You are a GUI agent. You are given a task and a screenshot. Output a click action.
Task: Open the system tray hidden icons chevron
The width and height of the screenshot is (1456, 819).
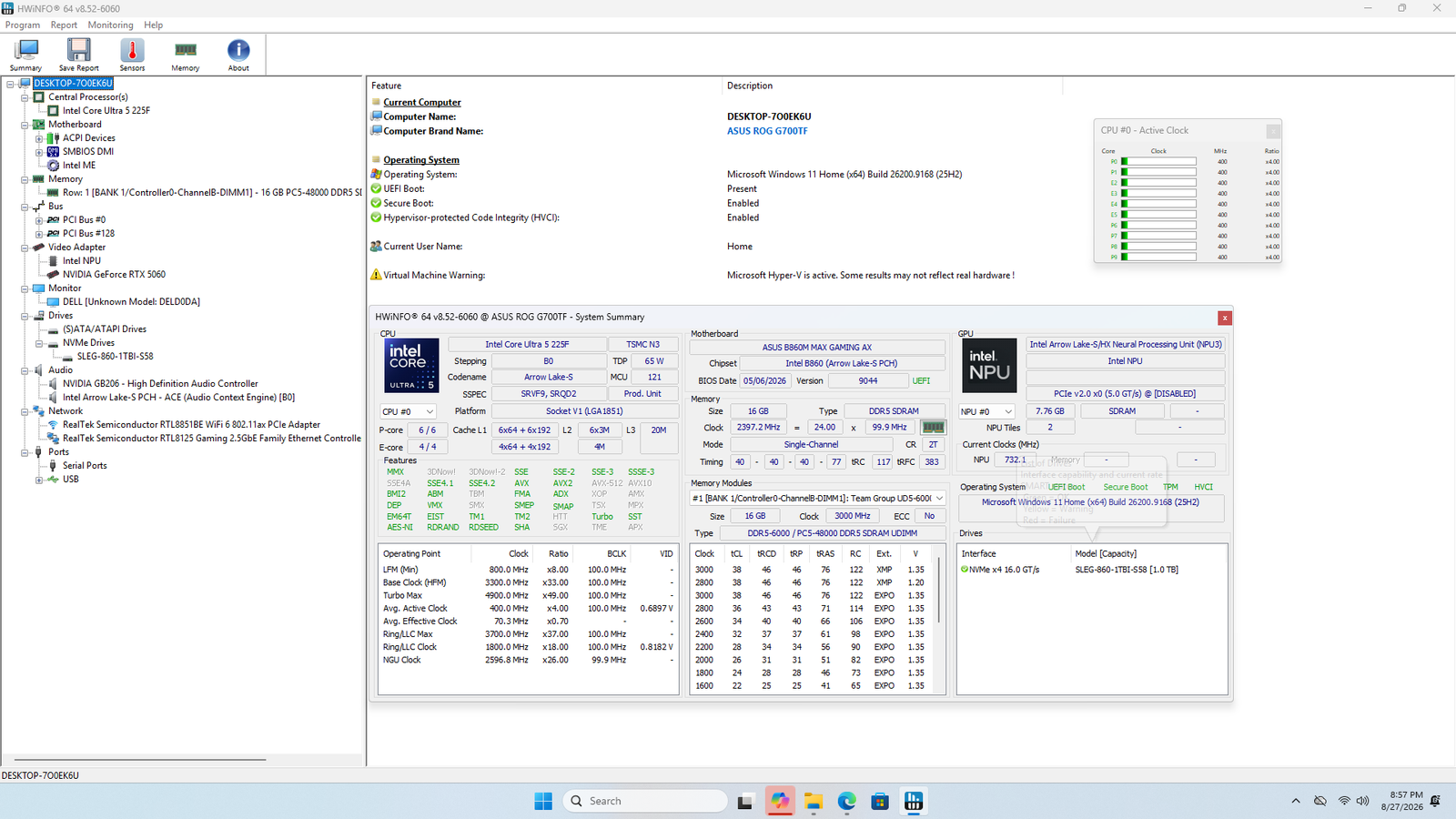[x=1296, y=801]
